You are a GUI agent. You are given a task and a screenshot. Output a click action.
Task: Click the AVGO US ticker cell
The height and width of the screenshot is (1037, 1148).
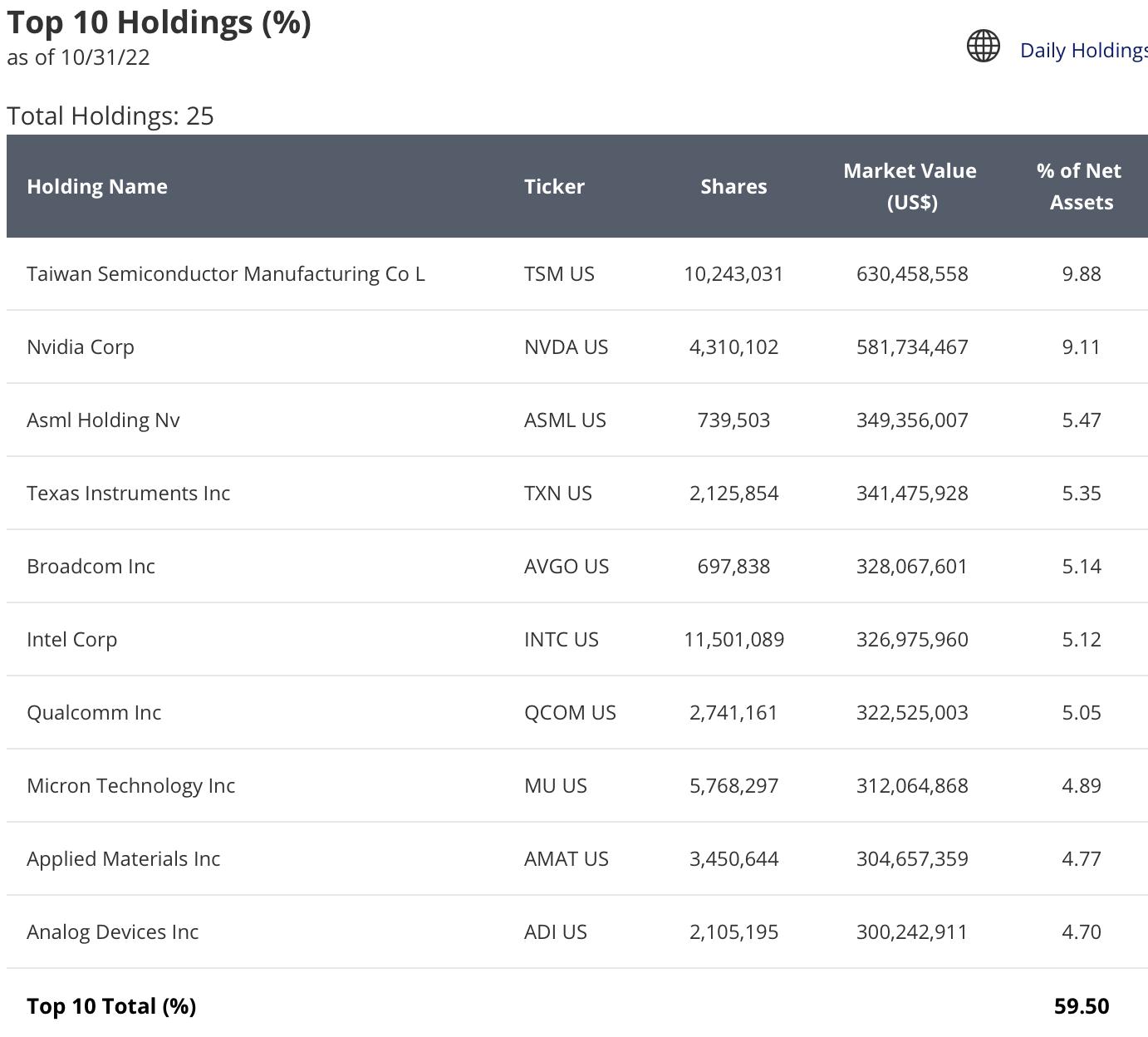(567, 567)
